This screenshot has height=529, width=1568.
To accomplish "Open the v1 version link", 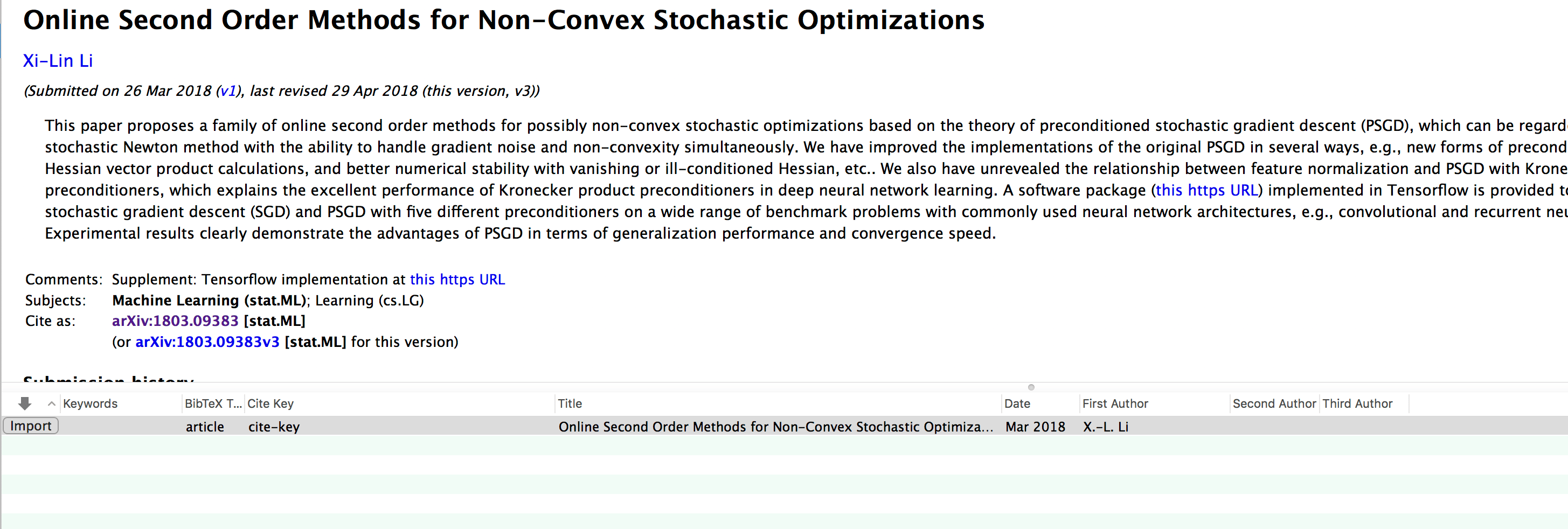I will coord(227,92).
